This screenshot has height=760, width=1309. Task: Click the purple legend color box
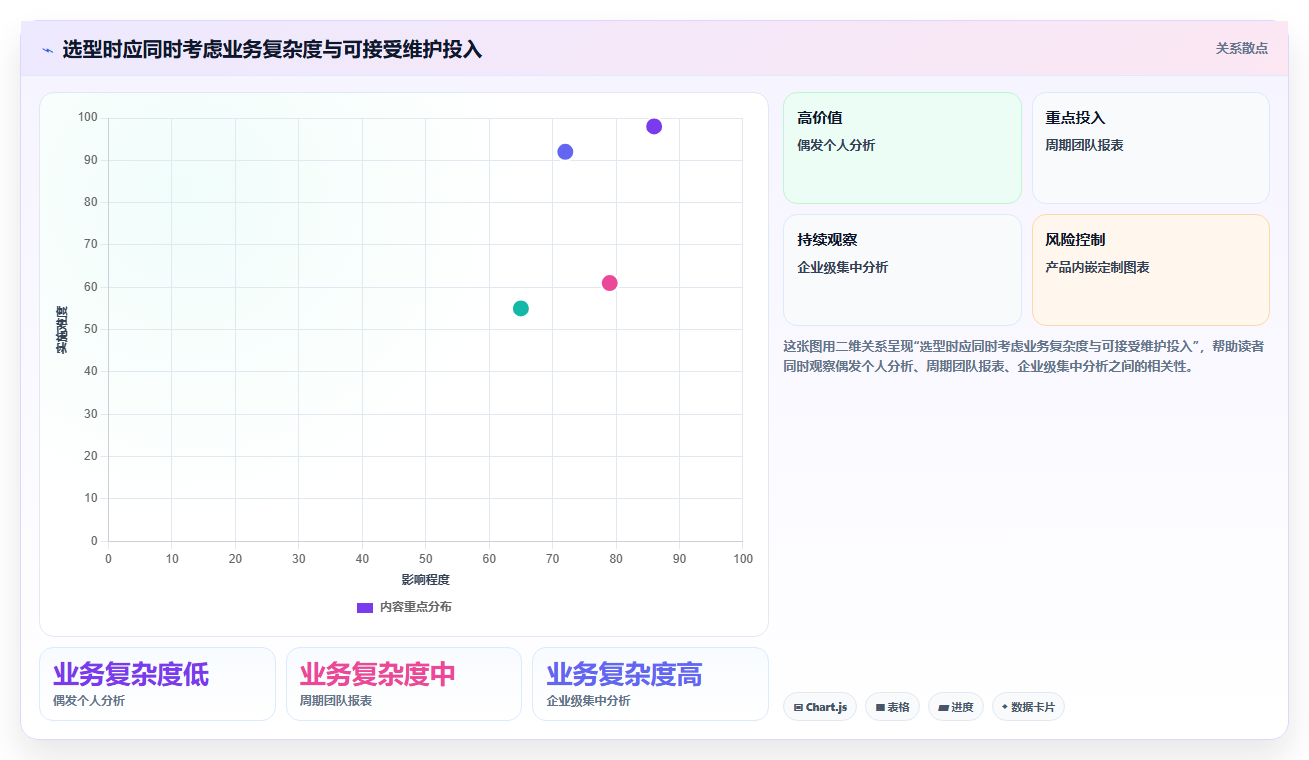tap(365, 608)
